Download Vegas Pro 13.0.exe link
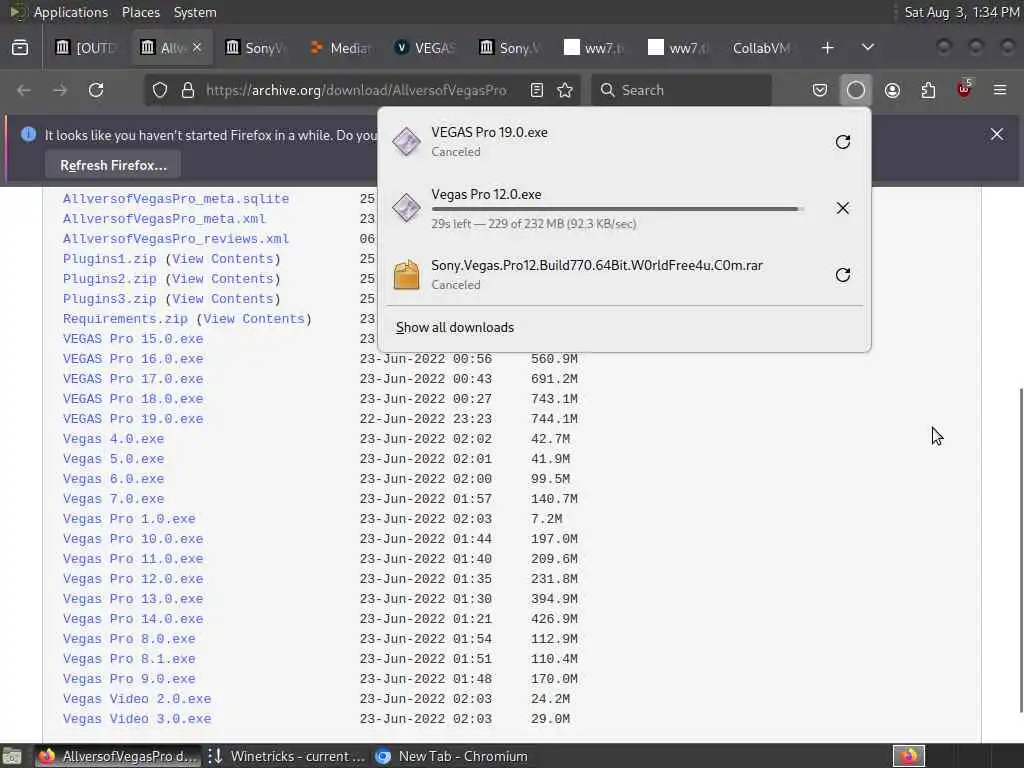Image resolution: width=1024 pixels, height=768 pixels. [x=133, y=599]
